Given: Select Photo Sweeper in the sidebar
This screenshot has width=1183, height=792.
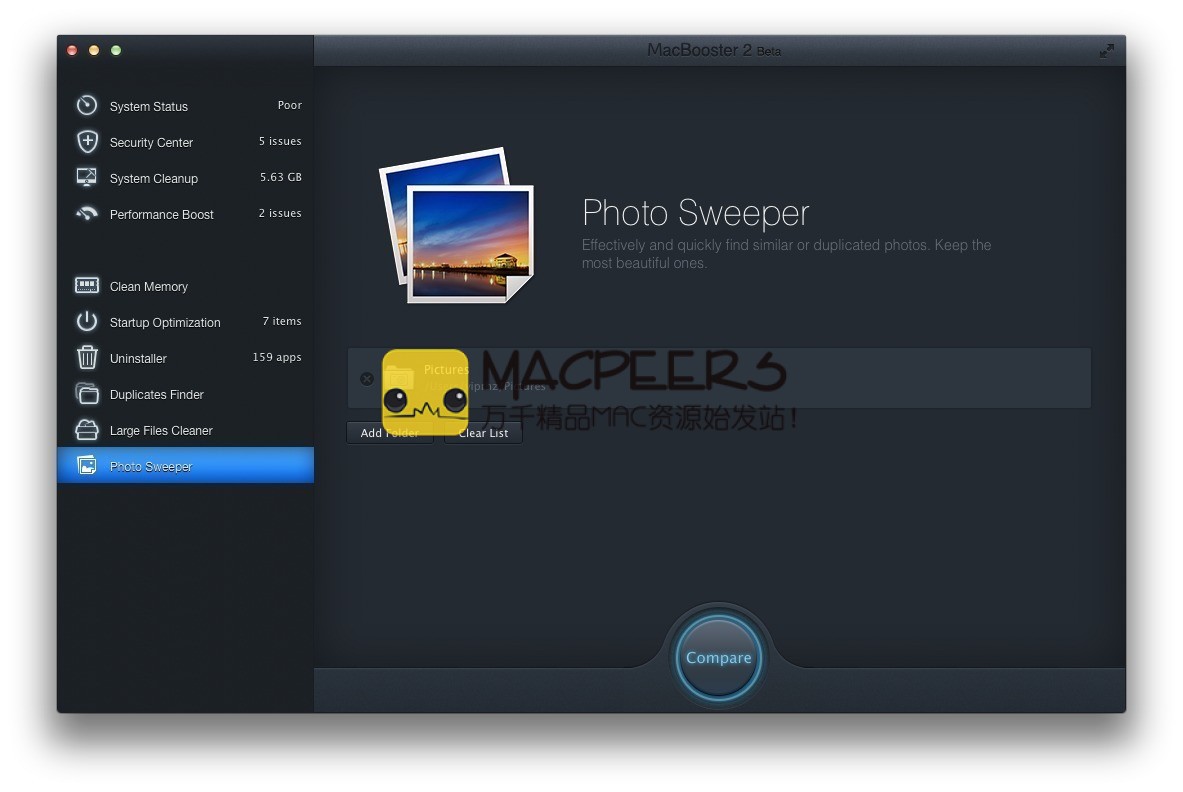Looking at the screenshot, I should point(151,466).
